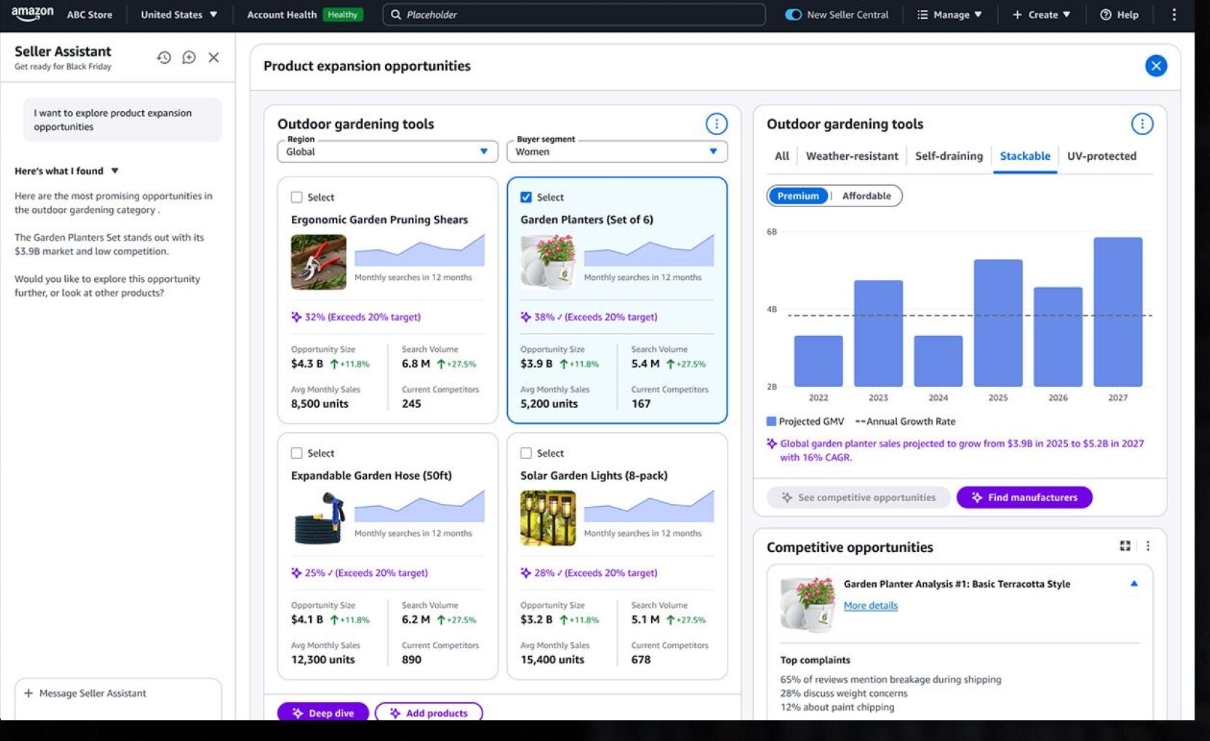Open the Manage menu
Screen dimensions: 1210x741
point(949,15)
